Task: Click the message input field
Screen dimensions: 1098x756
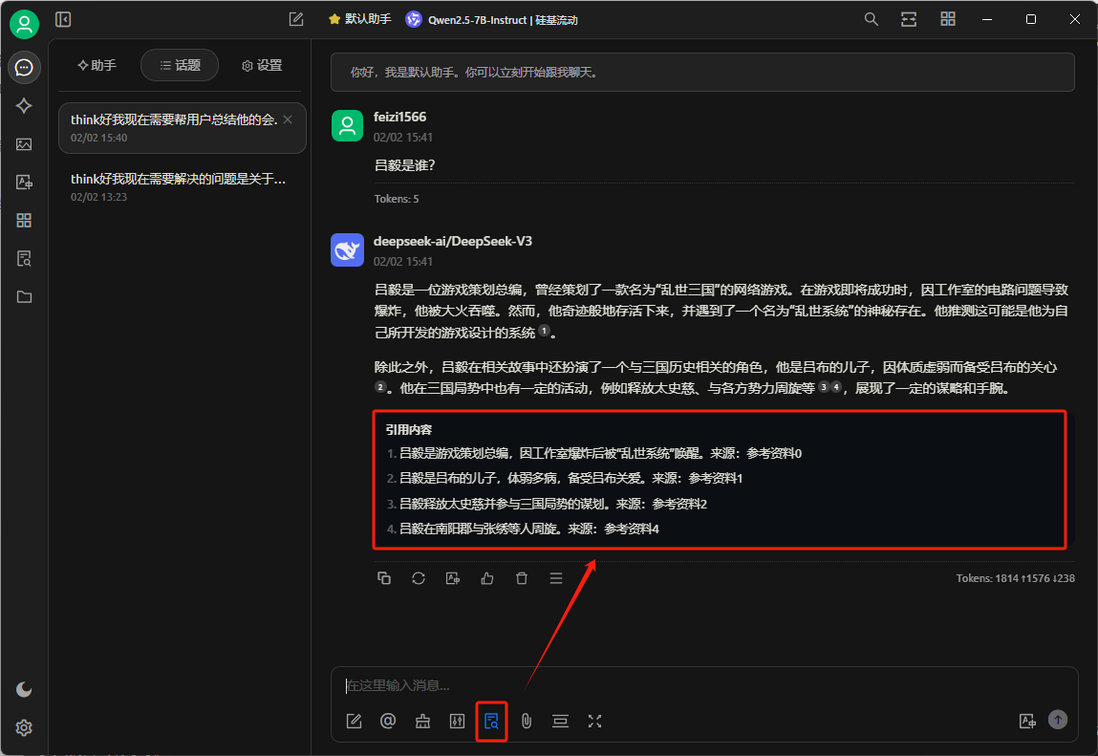Action: coord(700,686)
